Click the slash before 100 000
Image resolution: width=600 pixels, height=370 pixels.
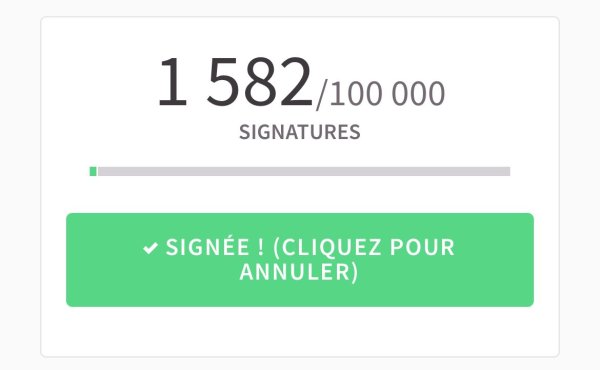(321, 96)
